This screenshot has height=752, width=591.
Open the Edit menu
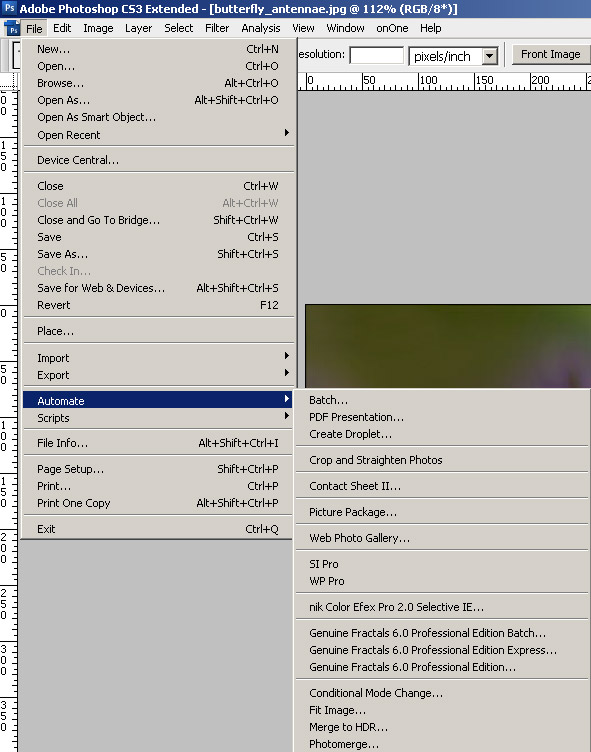(62, 28)
